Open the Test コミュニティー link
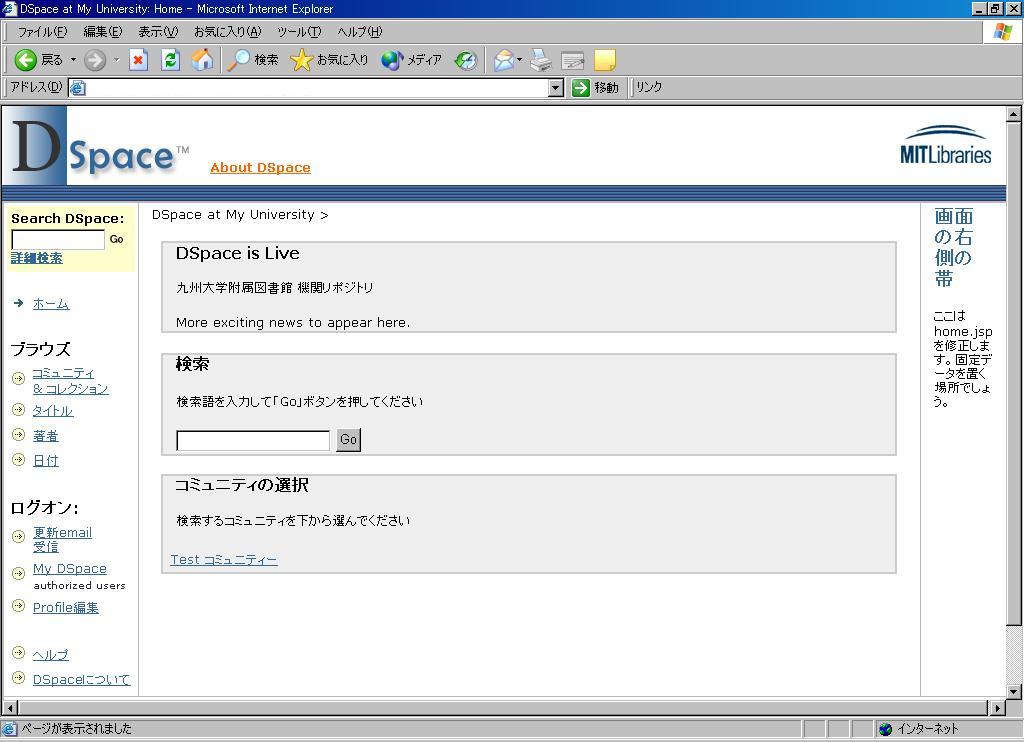This screenshot has height=742, width=1024. pos(223,560)
